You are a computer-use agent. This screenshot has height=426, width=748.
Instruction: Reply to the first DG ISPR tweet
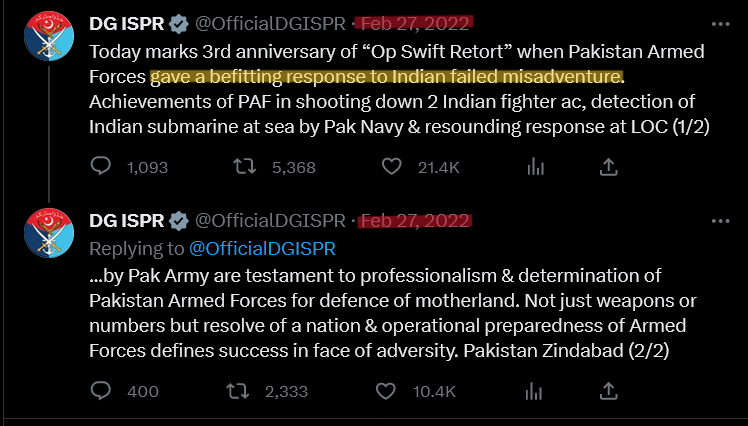point(102,167)
